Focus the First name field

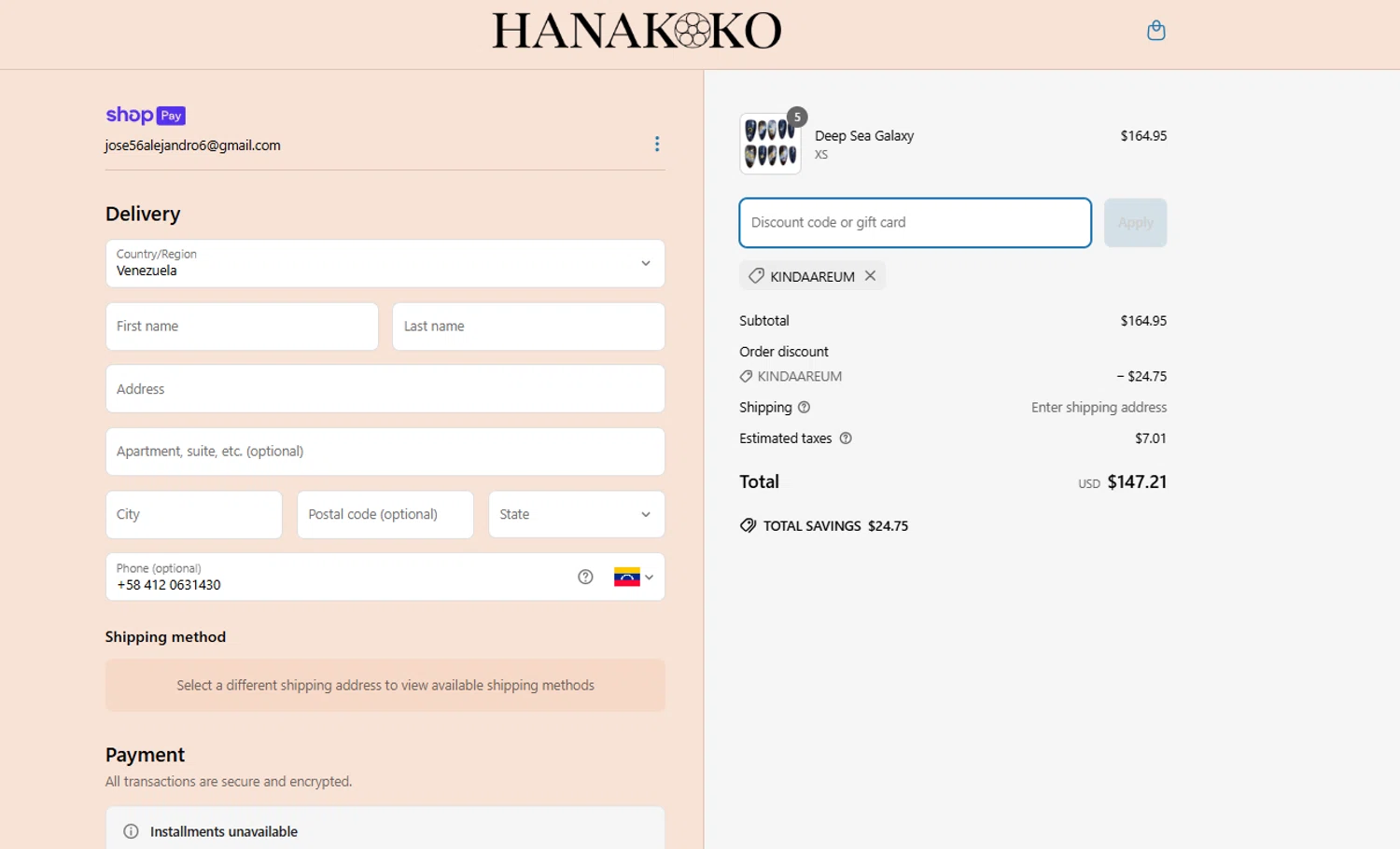pyautogui.click(x=242, y=327)
